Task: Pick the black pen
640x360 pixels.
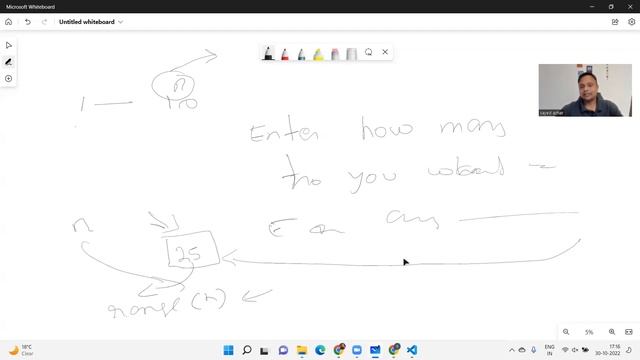Action: pyautogui.click(x=268, y=53)
